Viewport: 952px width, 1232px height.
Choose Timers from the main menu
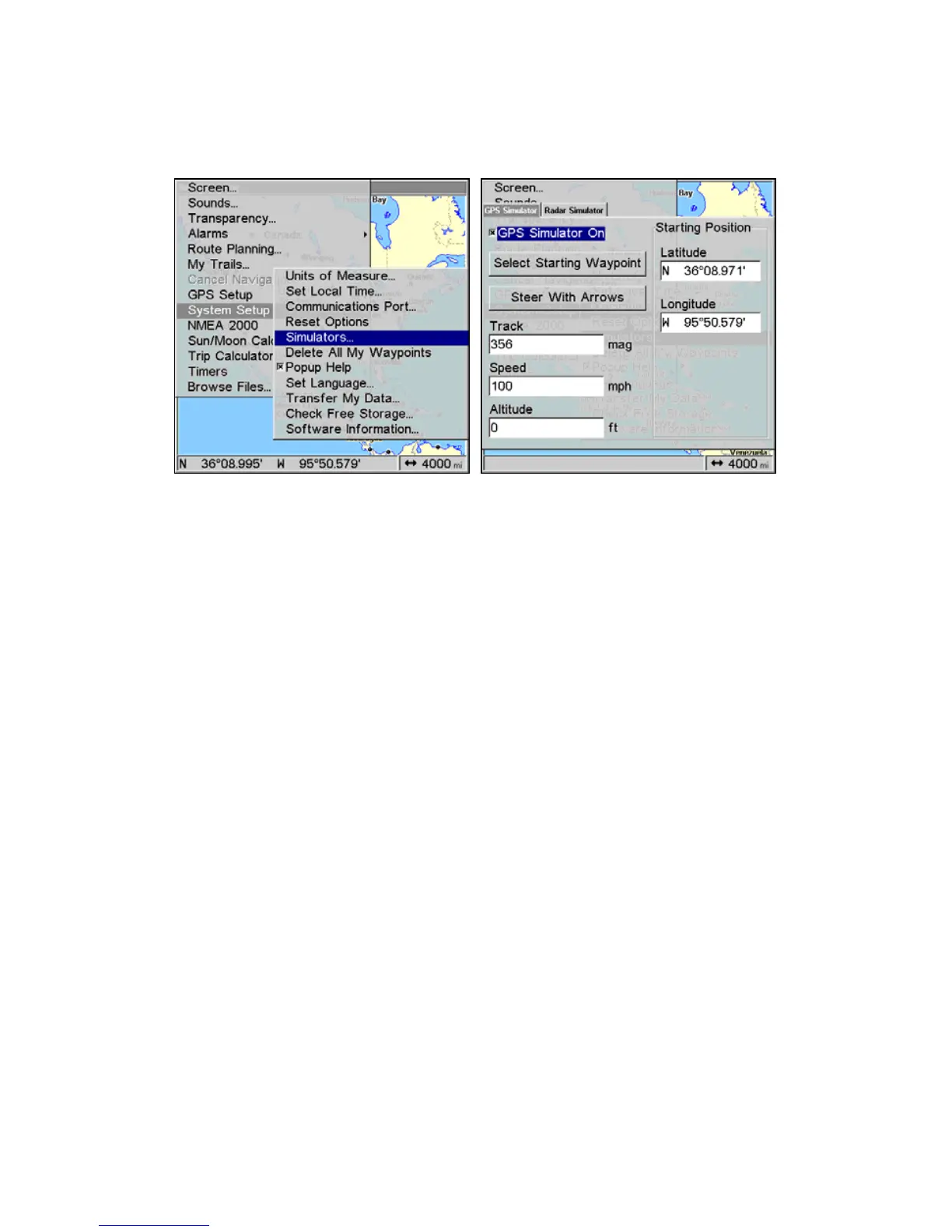tap(208, 371)
